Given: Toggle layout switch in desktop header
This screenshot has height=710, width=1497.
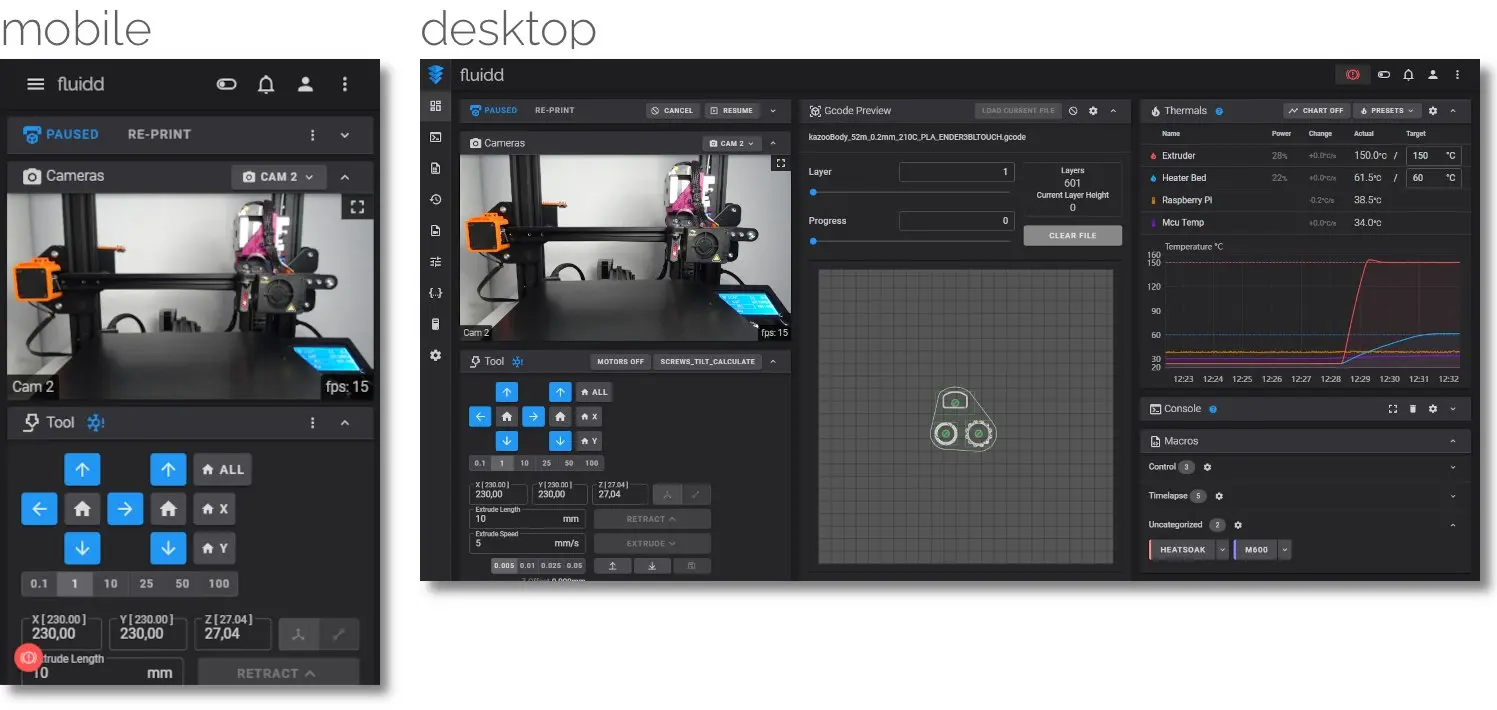Looking at the screenshot, I should point(1384,75).
